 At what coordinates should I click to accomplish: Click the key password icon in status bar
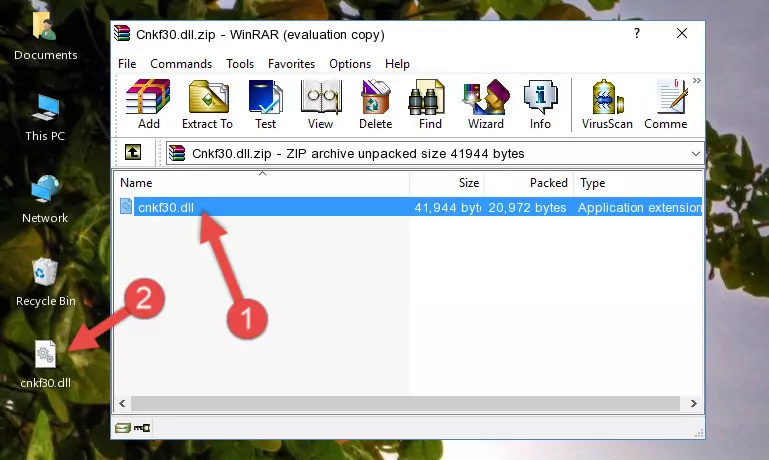(x=142, y=428)
